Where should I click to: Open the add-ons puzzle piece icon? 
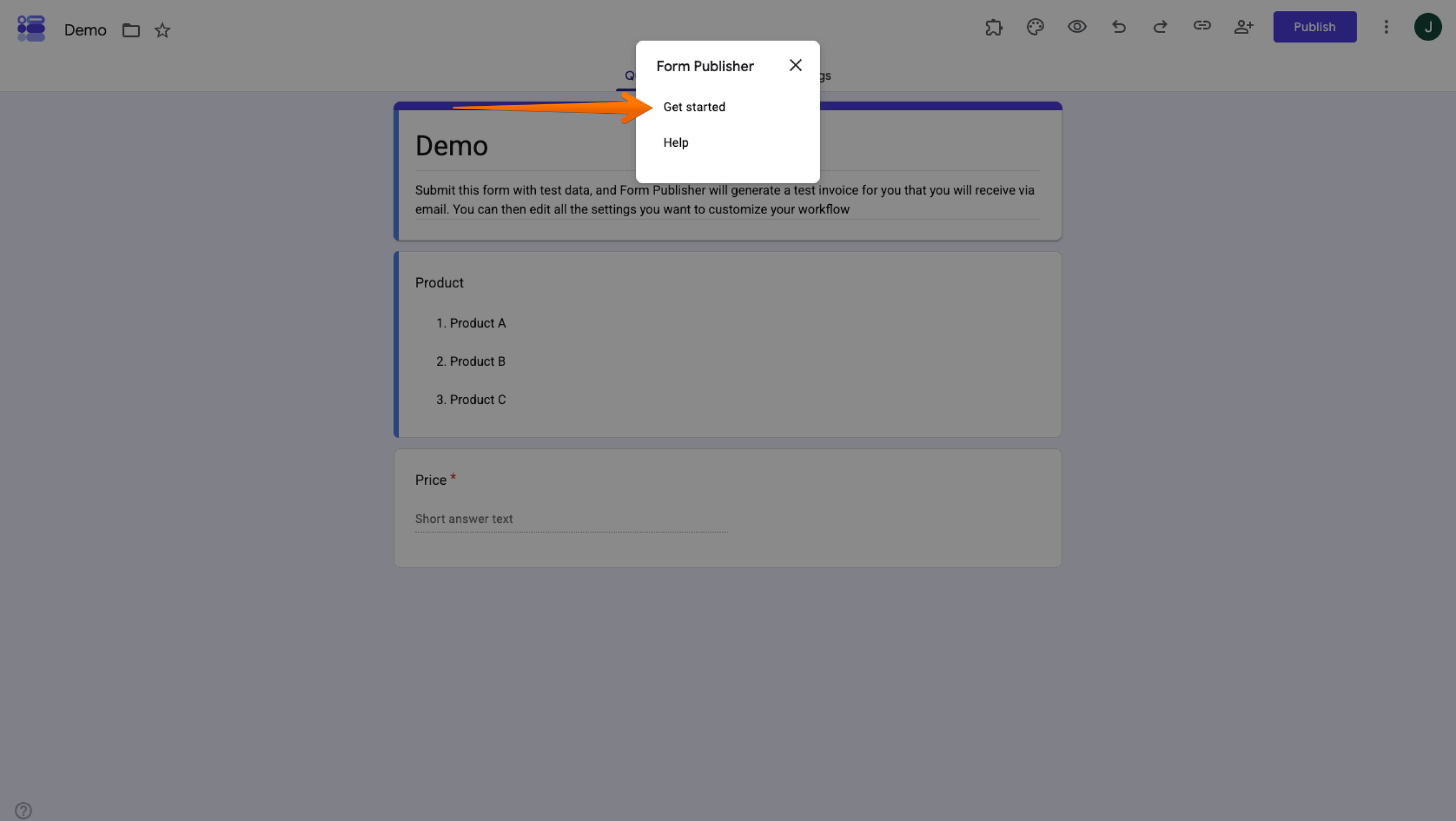(x=994, y=27)
